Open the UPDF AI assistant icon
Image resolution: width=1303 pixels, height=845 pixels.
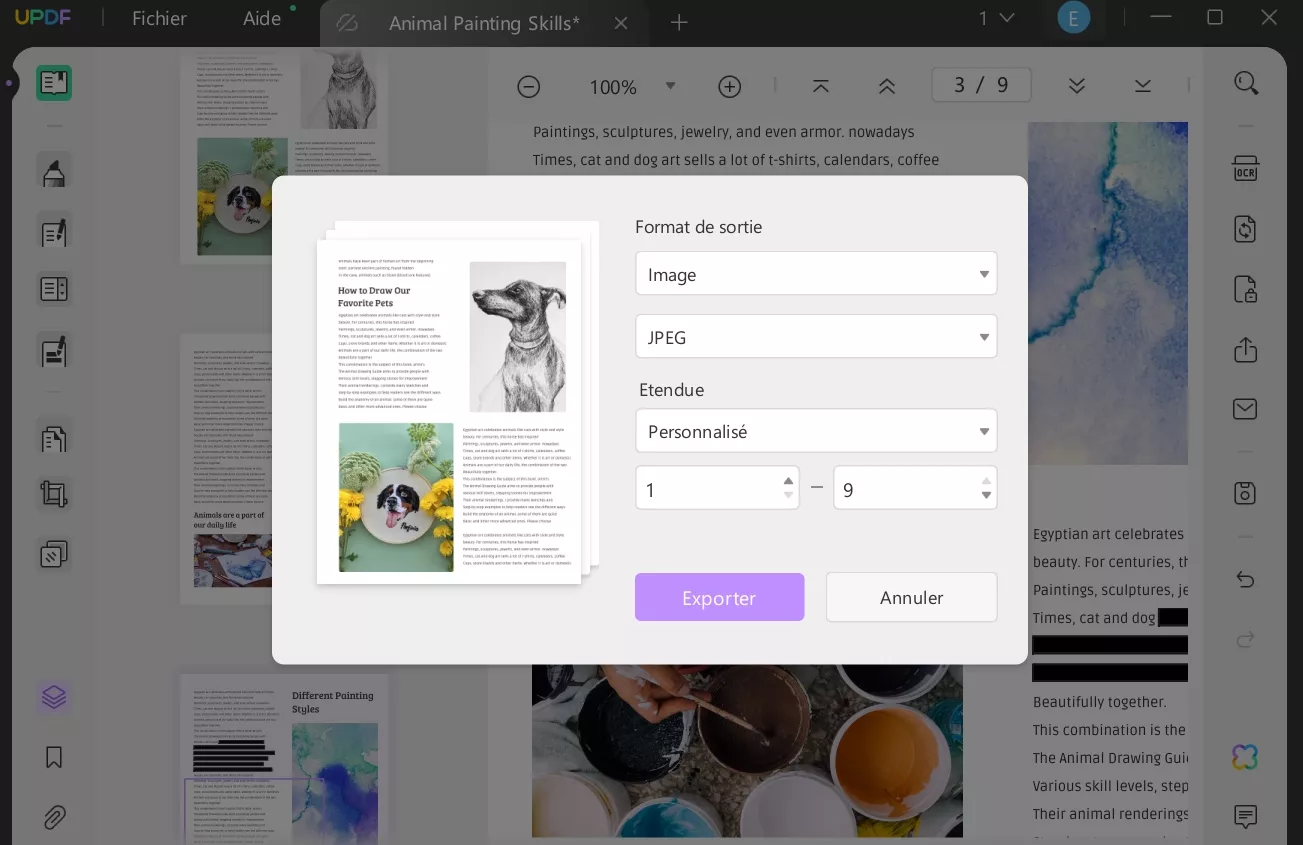click(1245, 757)
